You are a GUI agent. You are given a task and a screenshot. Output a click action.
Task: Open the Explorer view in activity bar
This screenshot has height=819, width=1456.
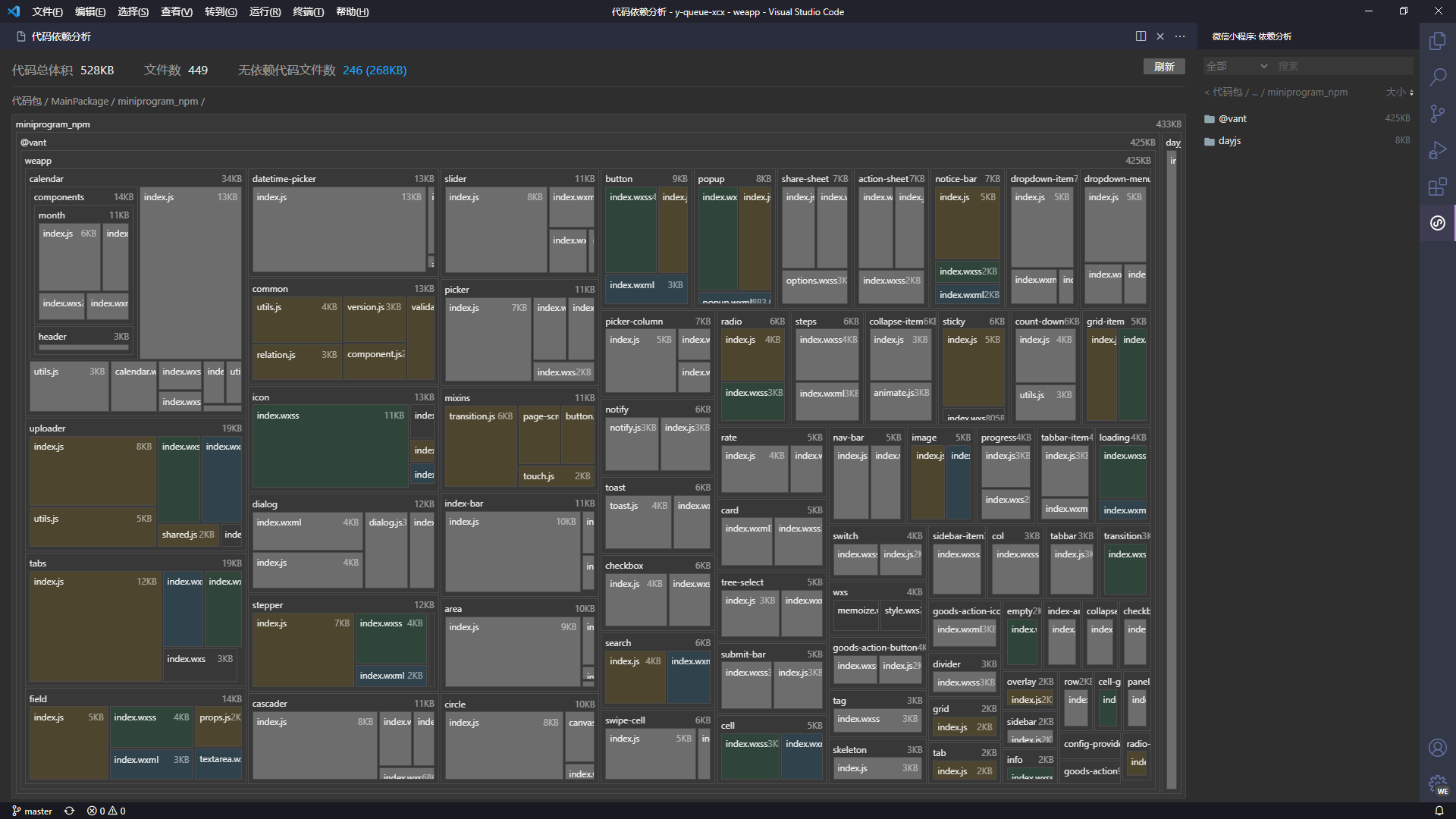pyautogui.click(x=1437, y=41)
